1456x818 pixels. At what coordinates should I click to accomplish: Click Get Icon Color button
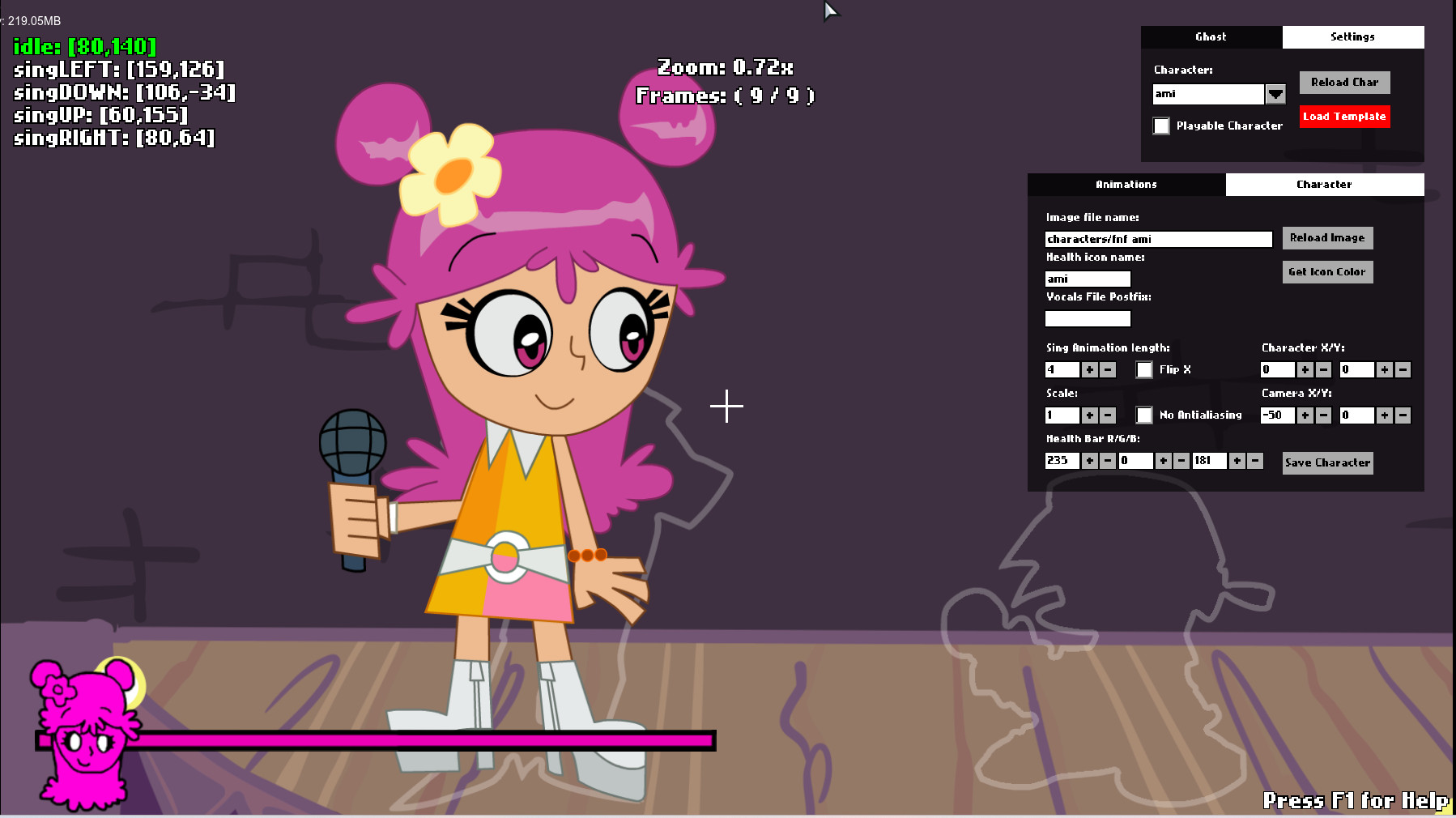(x=1327, y=272)
